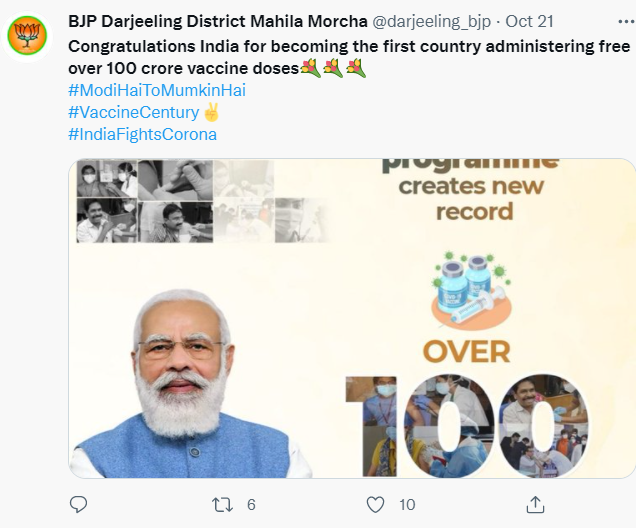View the retweet count of 6
Image resolution: width=636 pixels, height=528 pixels.
[251, 504]
